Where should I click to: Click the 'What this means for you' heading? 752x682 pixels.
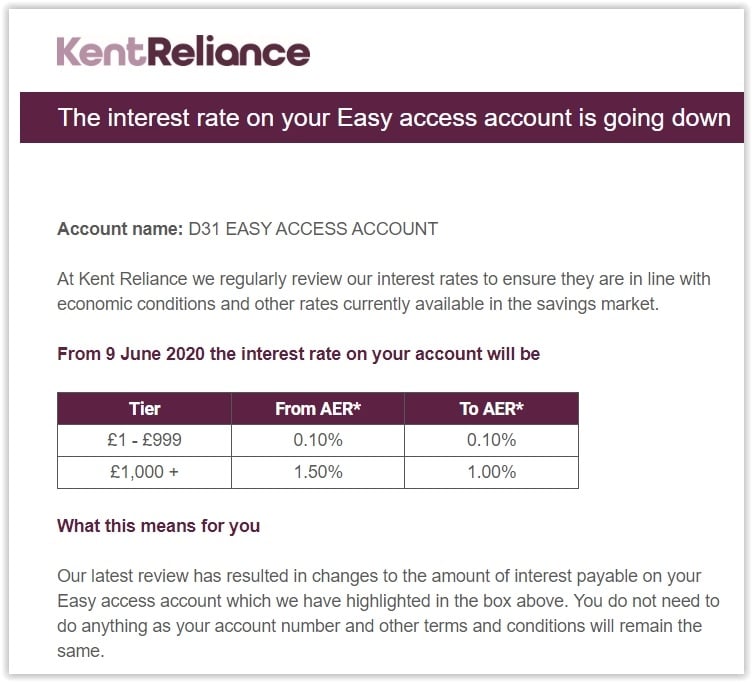click(158, 526)
